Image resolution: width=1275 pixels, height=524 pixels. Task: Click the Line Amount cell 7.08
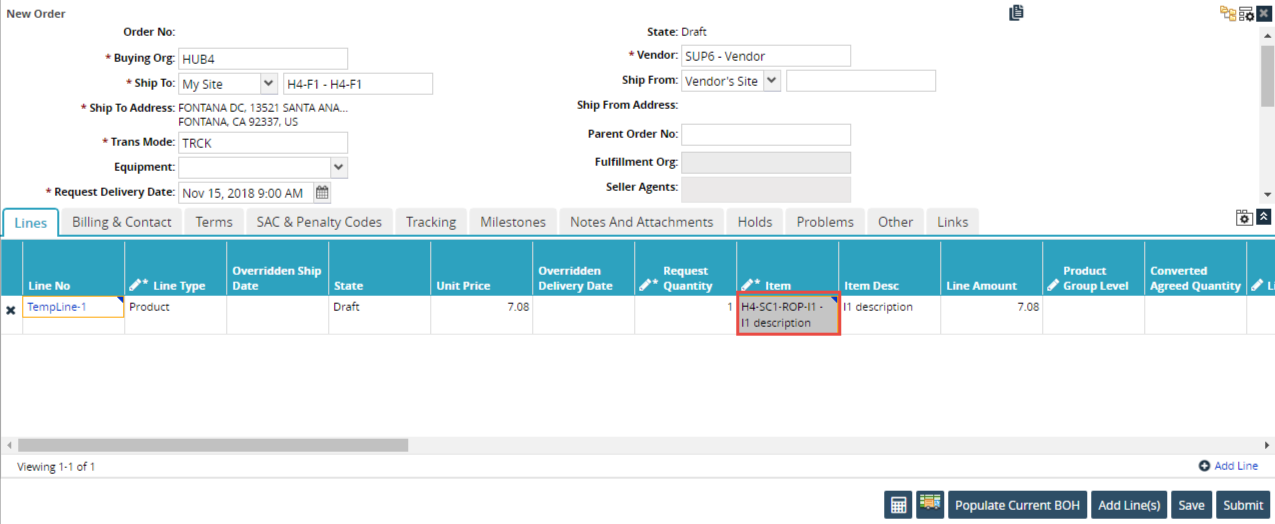pyautogui.click(x=992, y=315)
